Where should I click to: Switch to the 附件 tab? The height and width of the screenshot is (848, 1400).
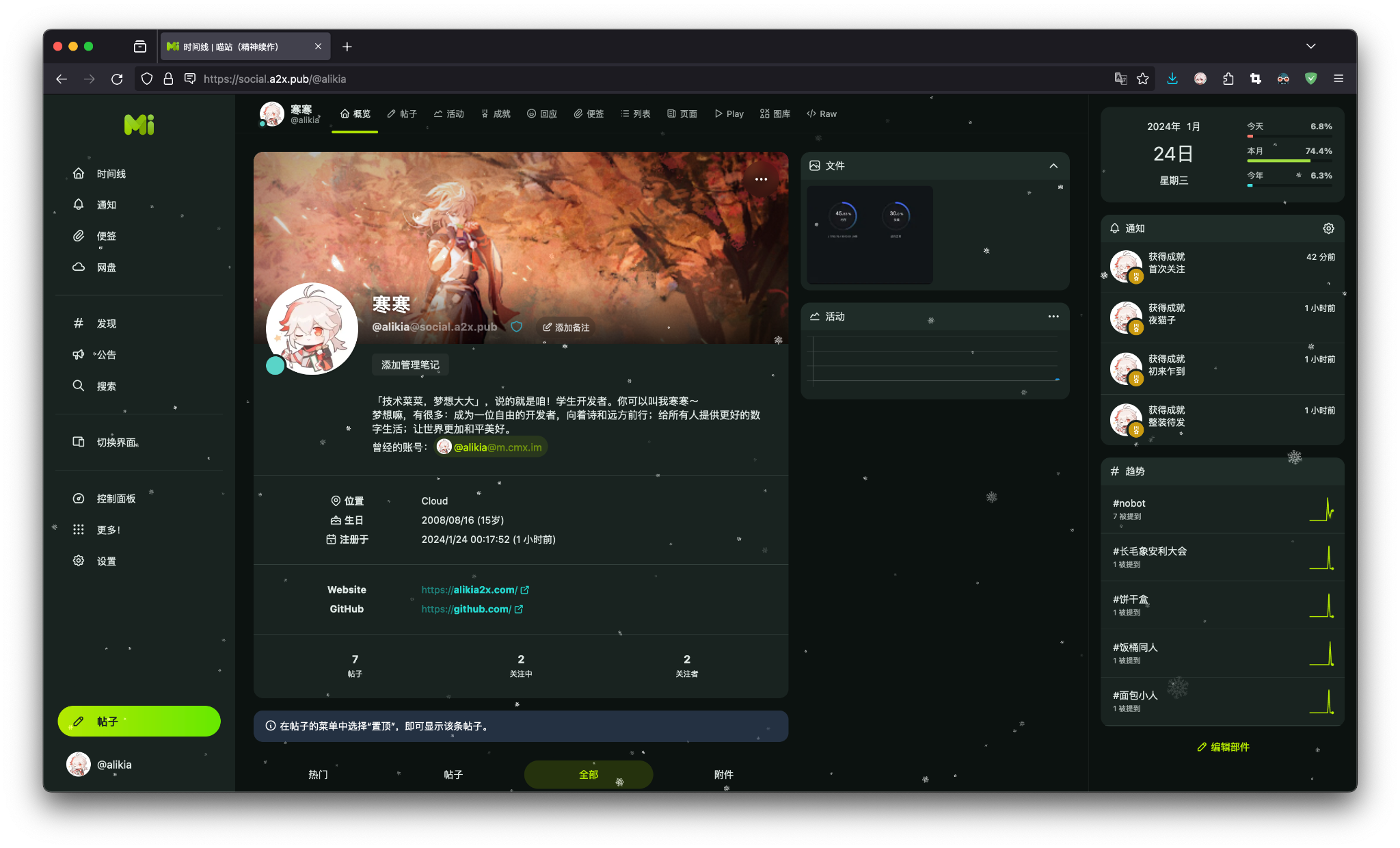point(724,774)
